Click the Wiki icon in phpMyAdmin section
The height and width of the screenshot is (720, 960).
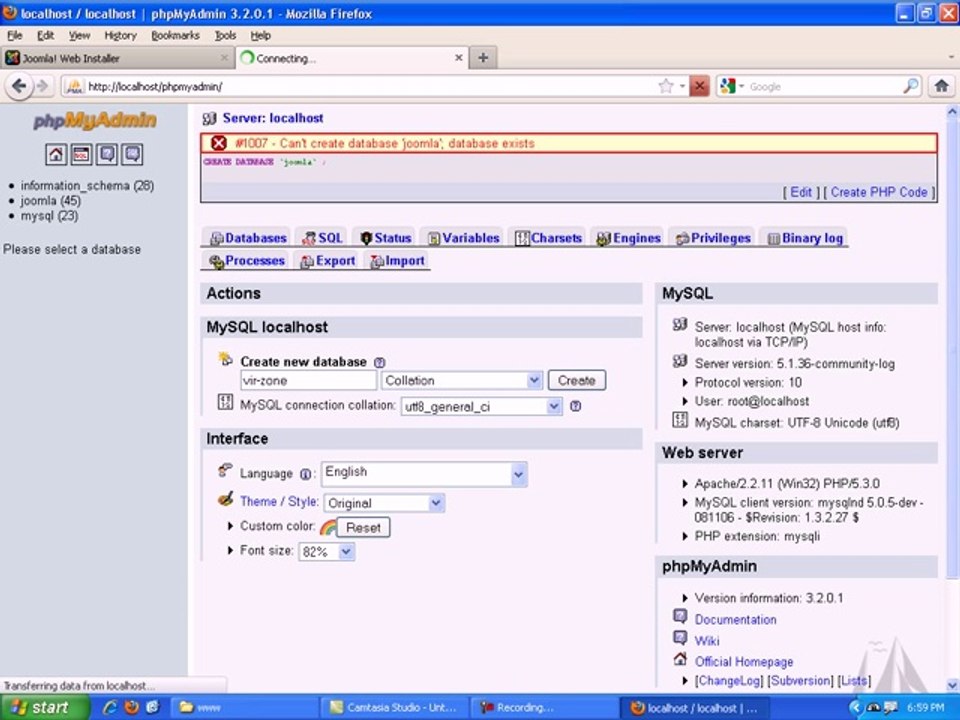pos(680,638)
